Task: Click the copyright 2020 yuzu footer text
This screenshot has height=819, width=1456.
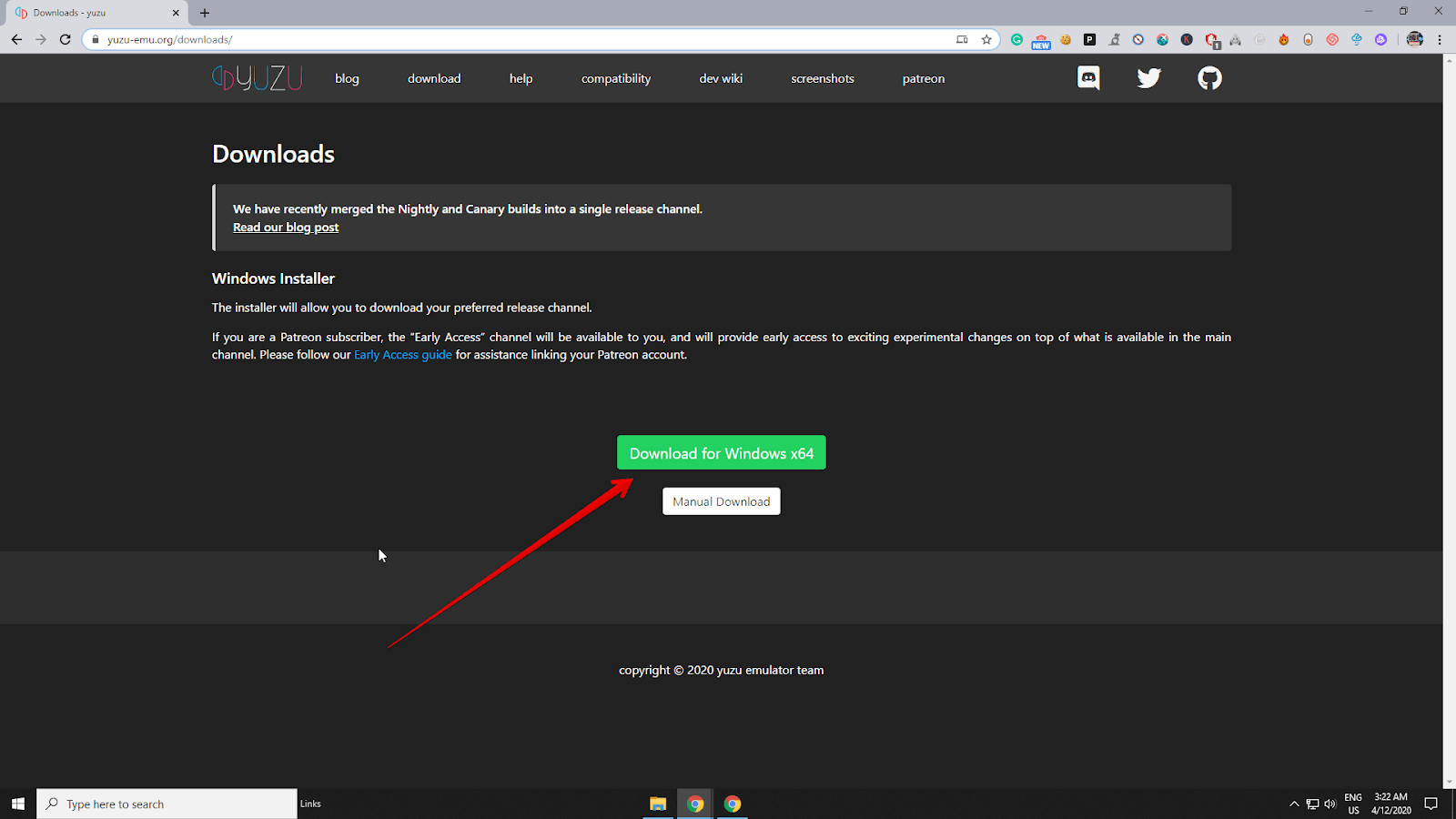Action: tap(722, 670)
